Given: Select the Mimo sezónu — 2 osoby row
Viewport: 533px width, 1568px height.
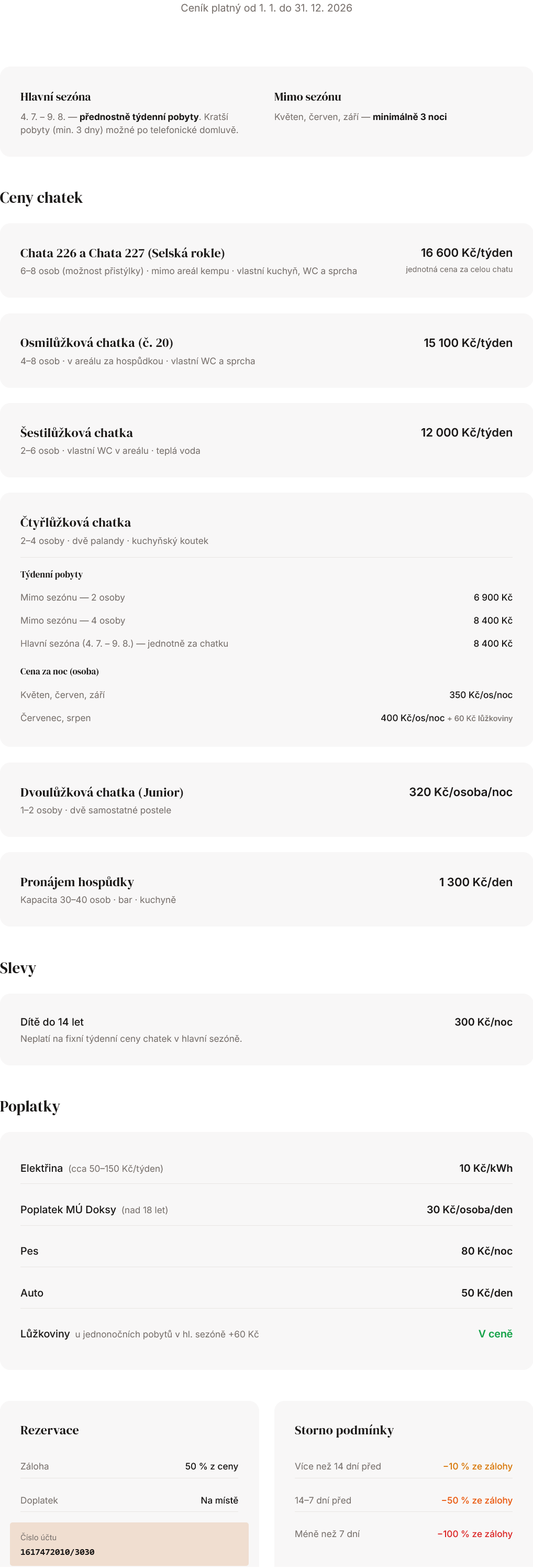Looking at the screenshot, I should point(266,597).
